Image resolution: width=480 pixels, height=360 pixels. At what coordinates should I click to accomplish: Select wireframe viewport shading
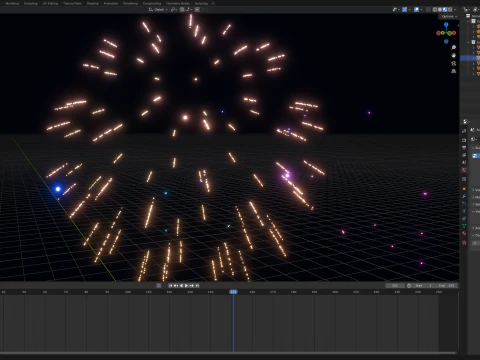(435, 9)
